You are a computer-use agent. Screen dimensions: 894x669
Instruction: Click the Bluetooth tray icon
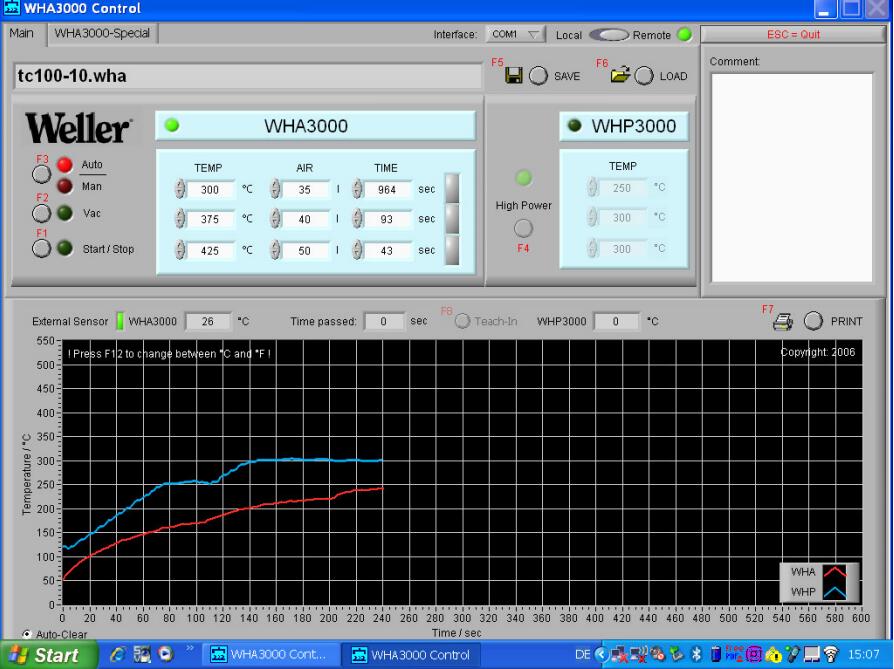click(x=696, y=654)
